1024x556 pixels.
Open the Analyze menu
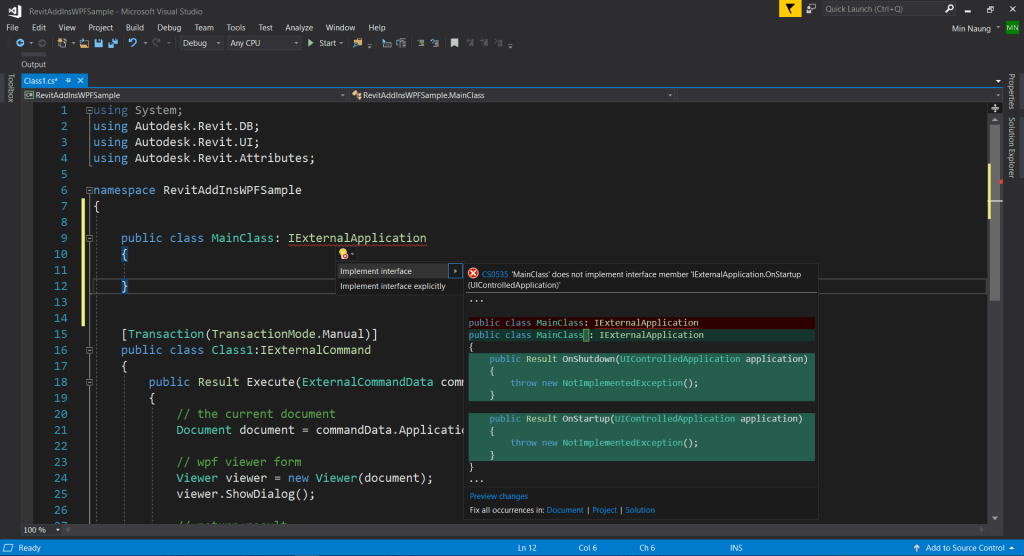pos(299,28)
